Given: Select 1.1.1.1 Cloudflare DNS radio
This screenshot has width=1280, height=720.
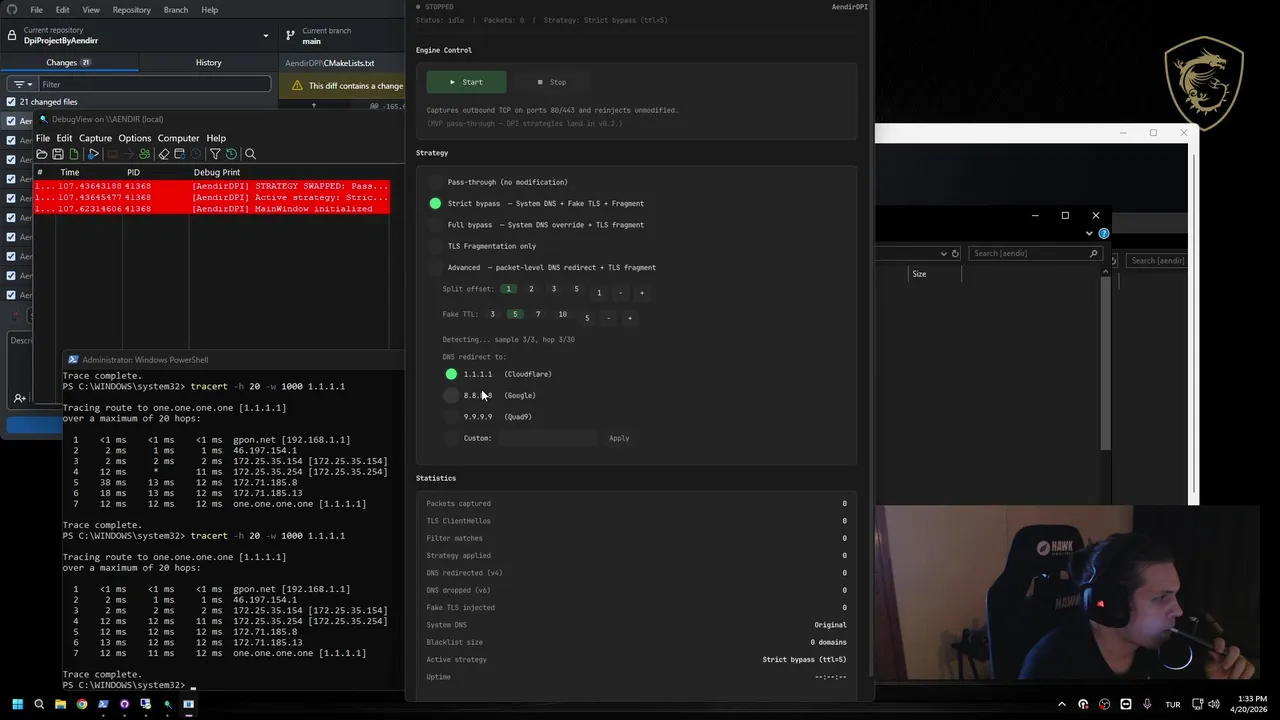Looking at the screenshot, I should pyautogui.click(x=451, y=374).
